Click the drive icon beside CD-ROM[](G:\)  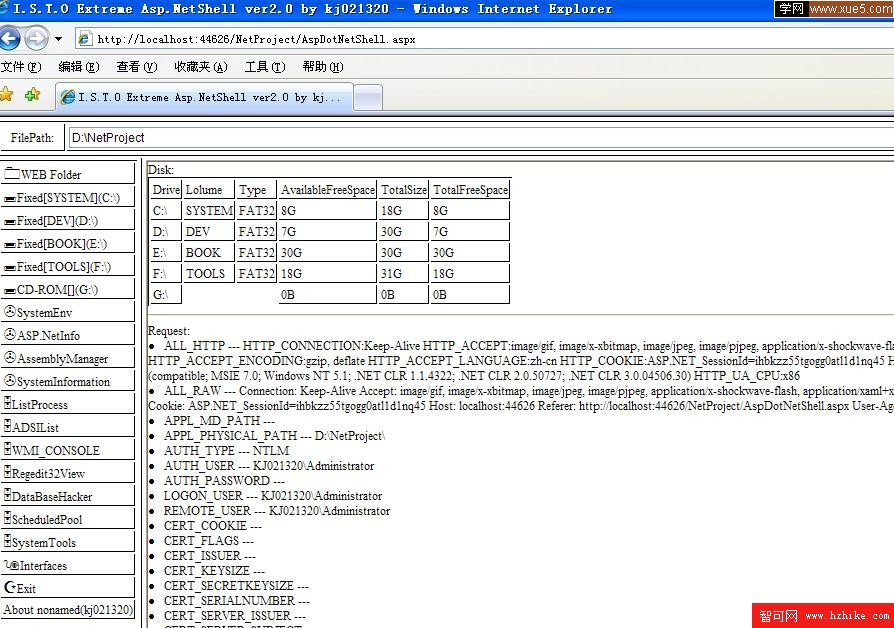[x=10, y=291]
